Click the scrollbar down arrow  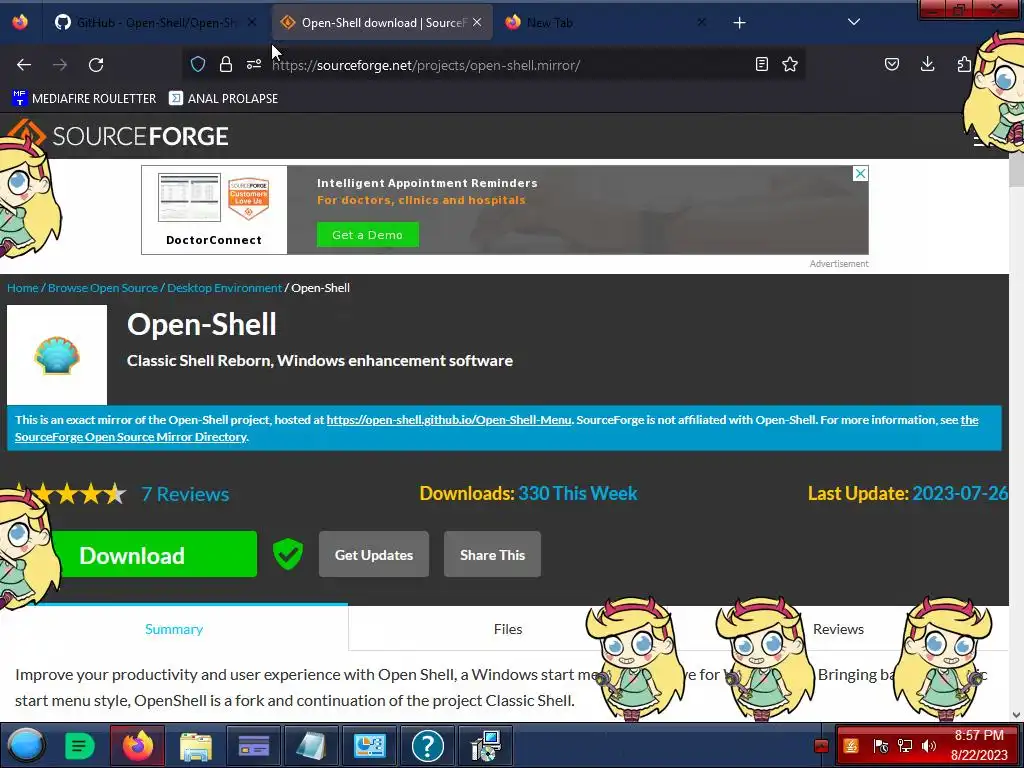click(x=1016, y=715)
